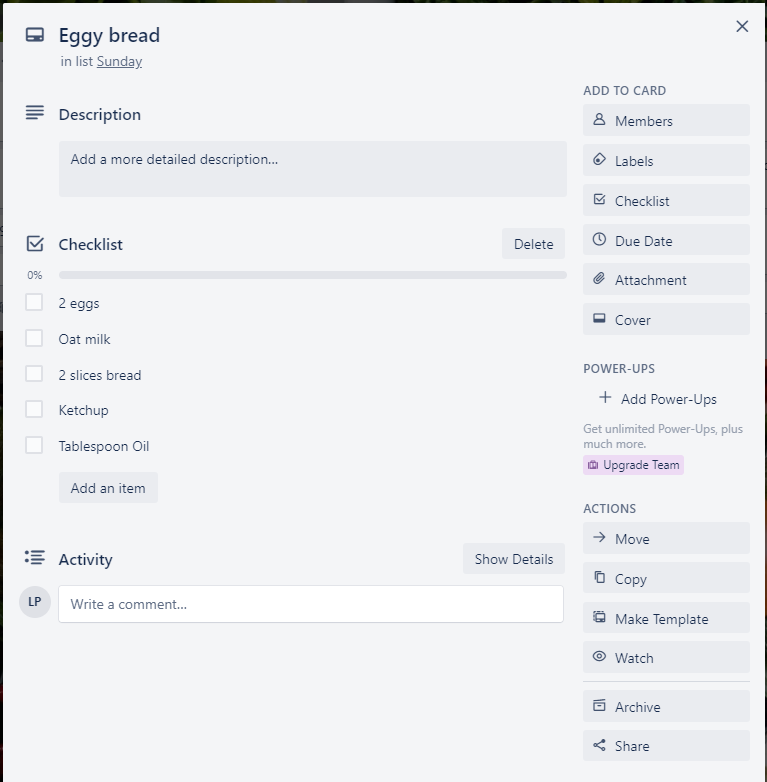Click the Archive box icon
767x782 pixels.
pyautogui.click(x=599, y=706)
